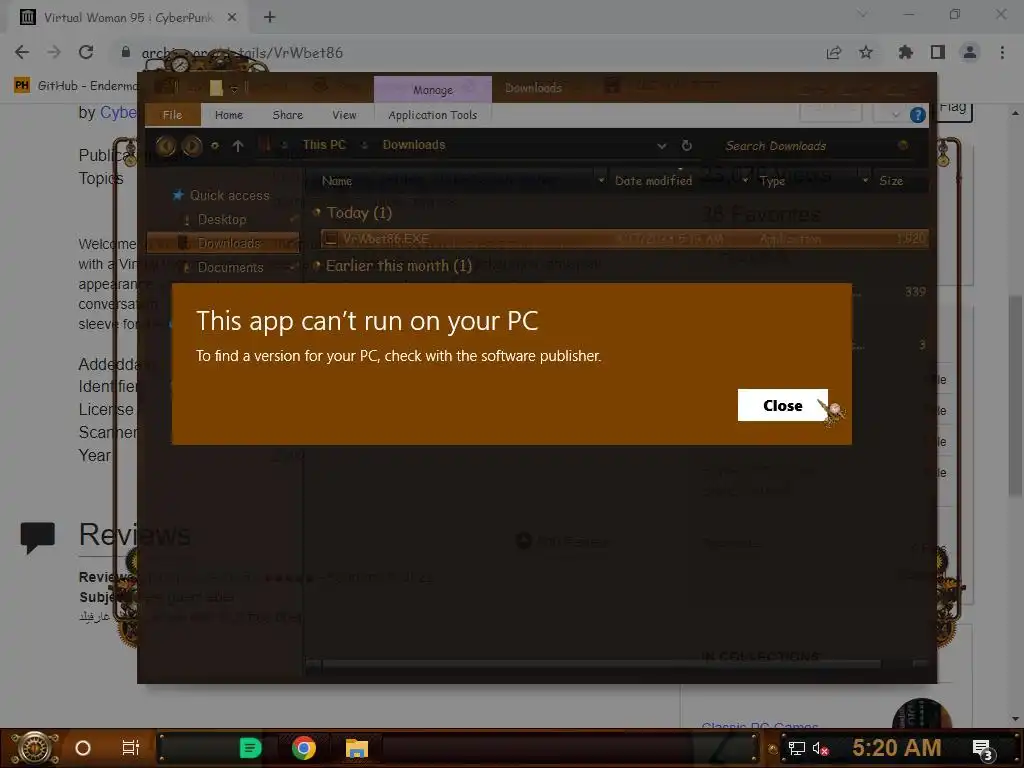Select Quick access in navigation pane

(229, 195)
